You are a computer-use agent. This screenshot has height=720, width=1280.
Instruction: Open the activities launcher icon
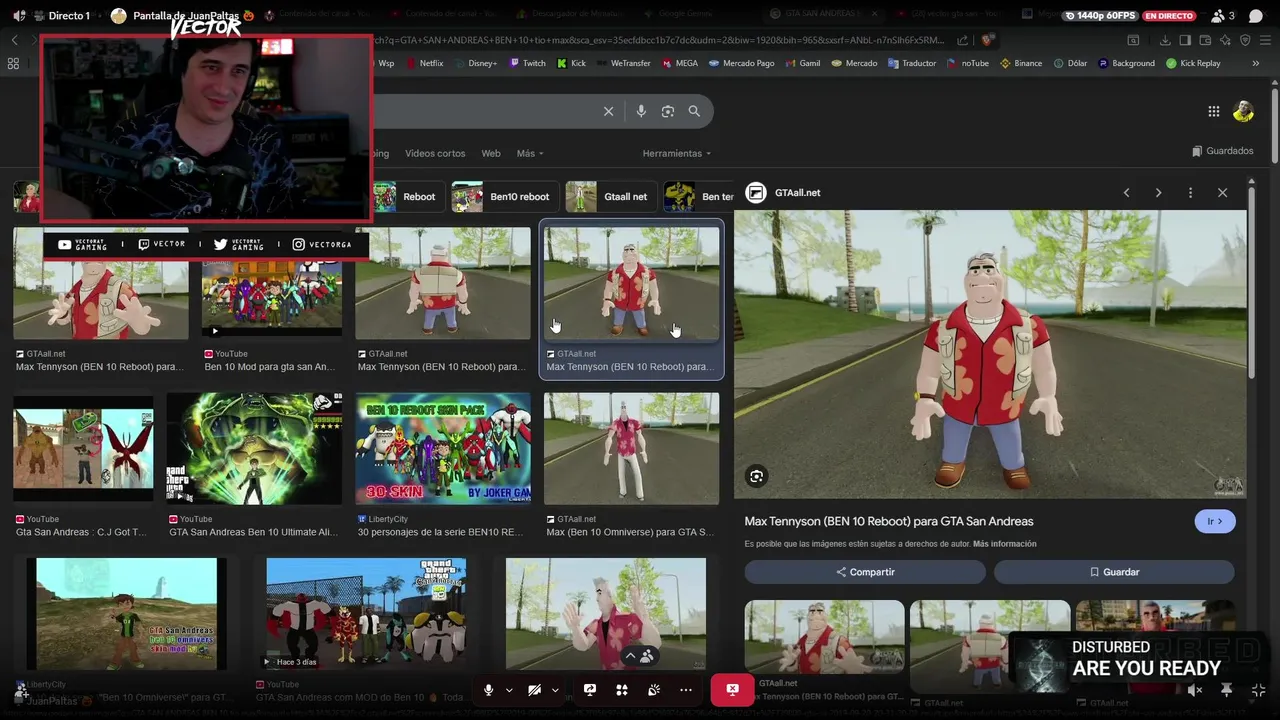(622, 690)
